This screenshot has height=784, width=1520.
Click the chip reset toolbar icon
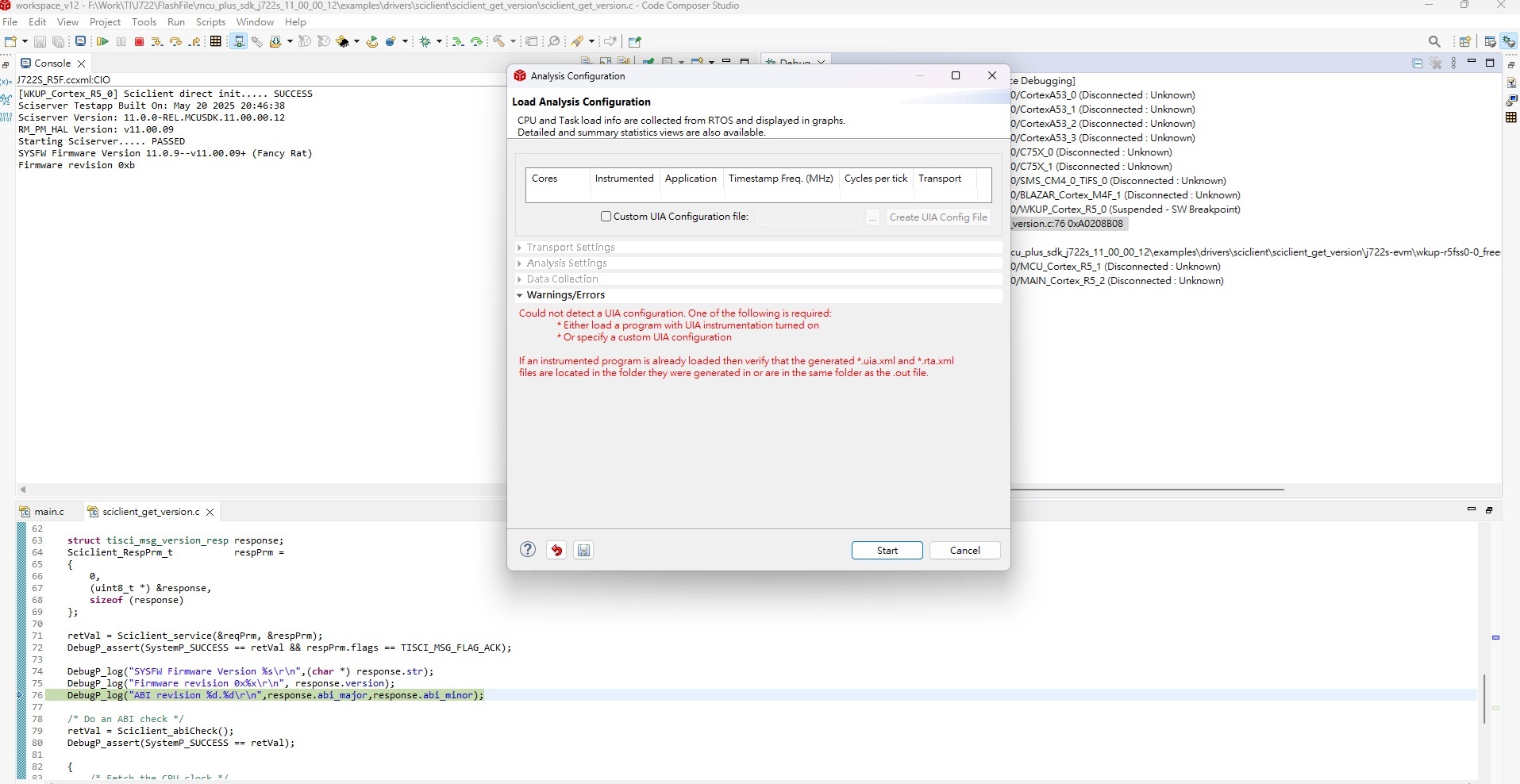coord(343,41)
